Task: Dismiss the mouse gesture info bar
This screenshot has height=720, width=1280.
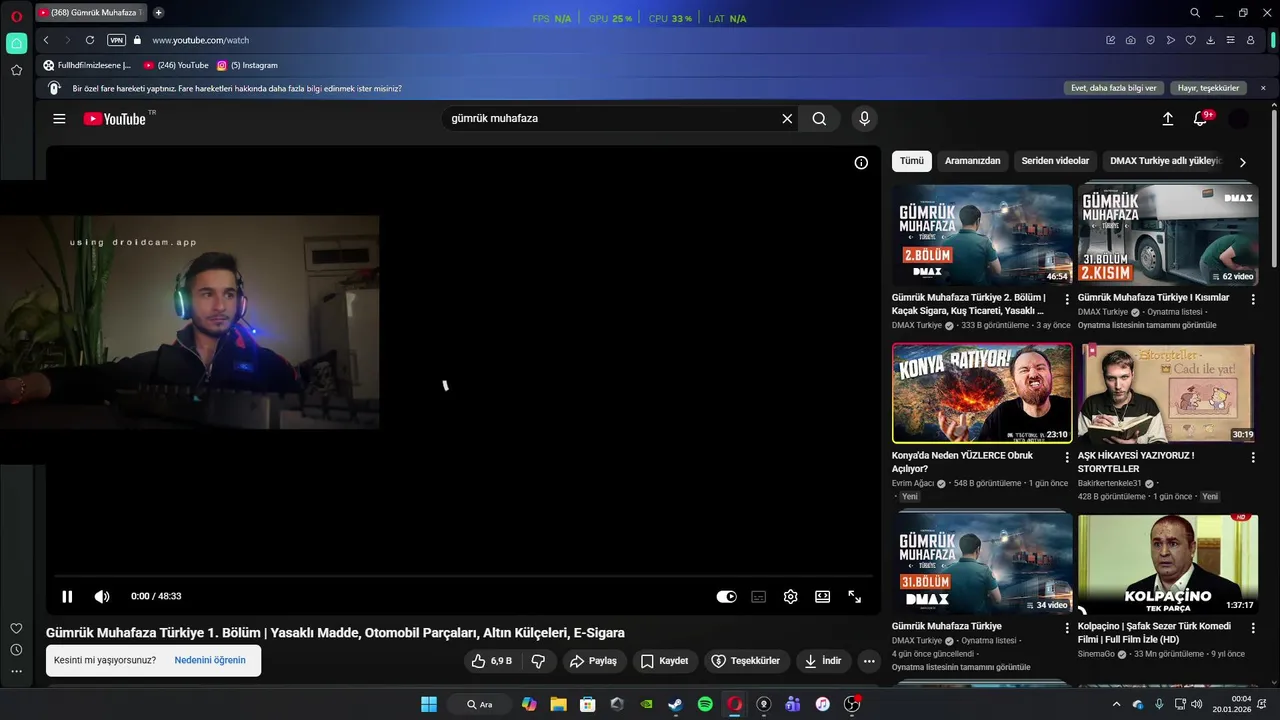Action: [1263, 88]
